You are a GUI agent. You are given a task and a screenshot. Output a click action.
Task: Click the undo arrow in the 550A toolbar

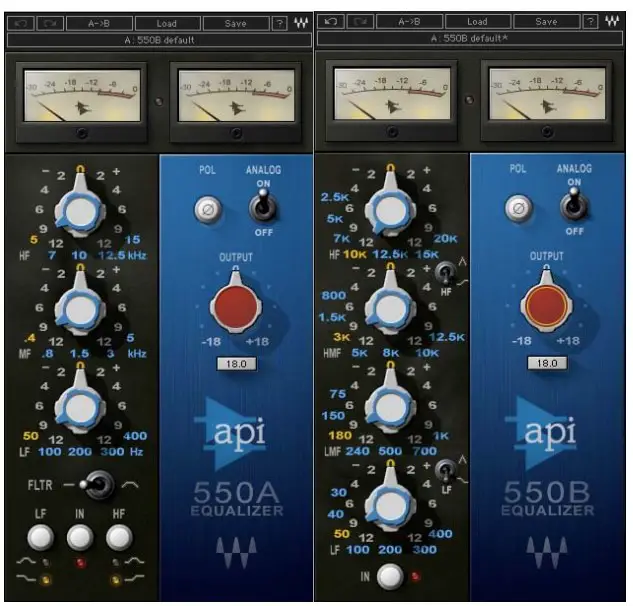21,23
